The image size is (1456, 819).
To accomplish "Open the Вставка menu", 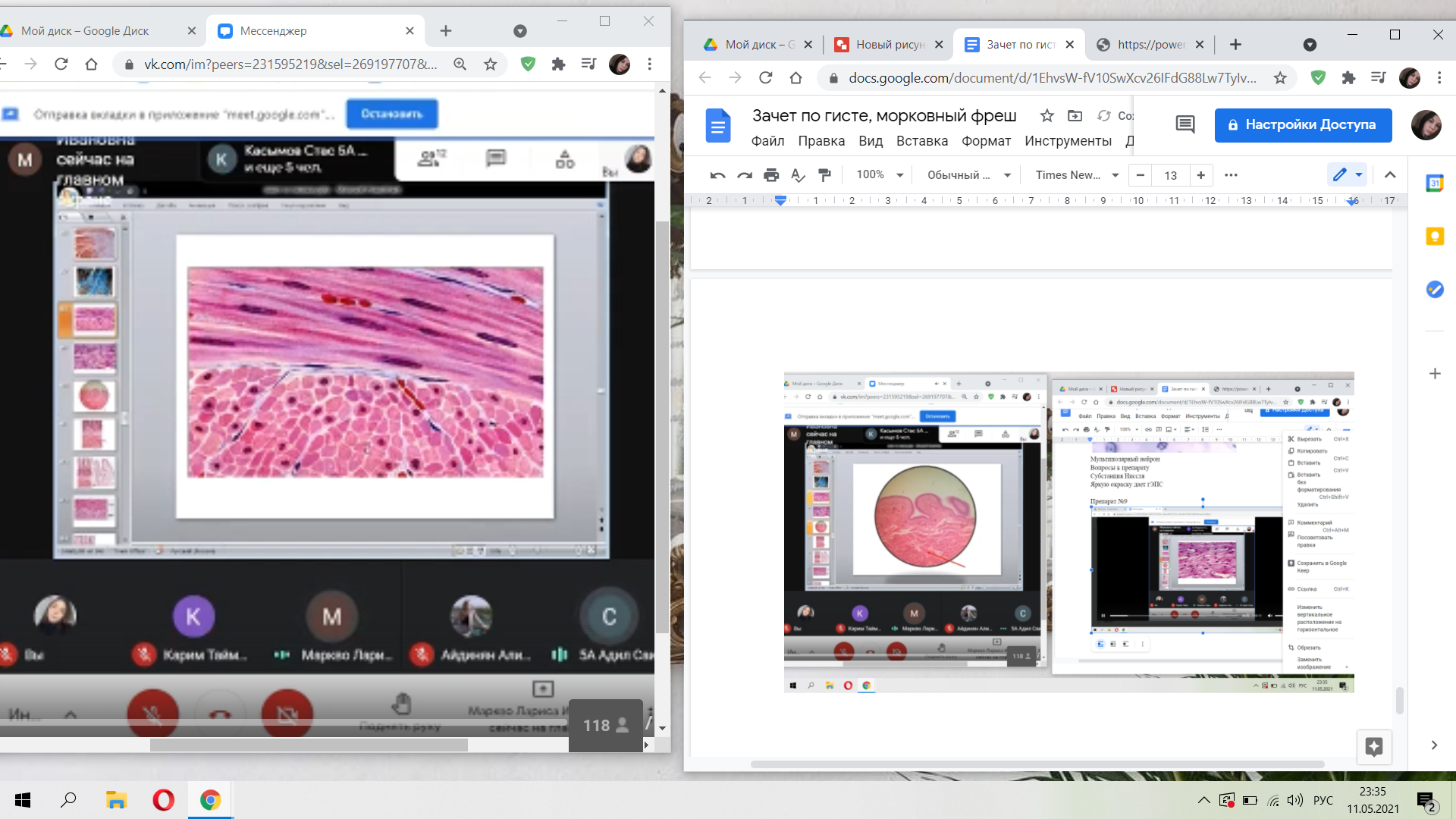I will click(922, 141).
